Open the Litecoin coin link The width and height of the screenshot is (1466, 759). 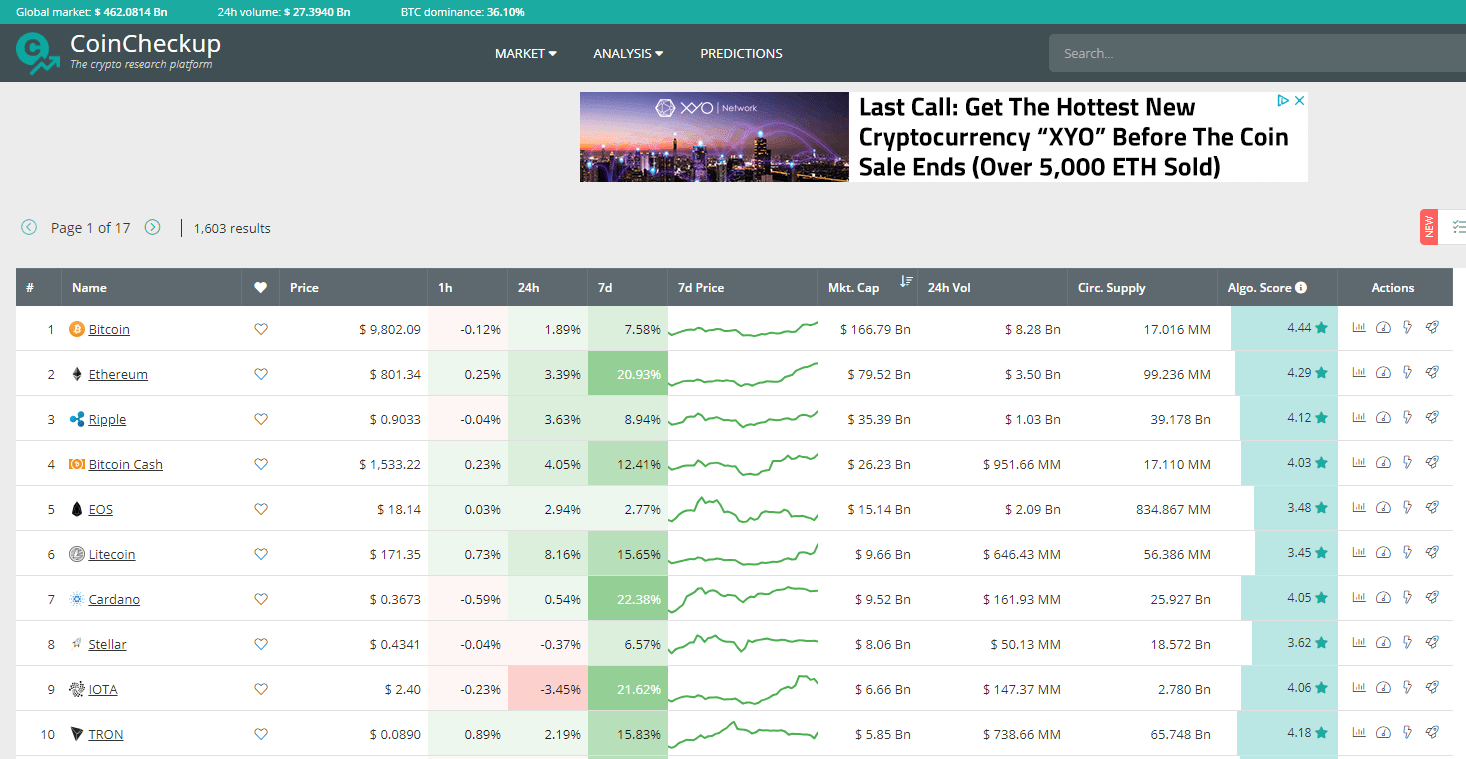click(111, 554)
